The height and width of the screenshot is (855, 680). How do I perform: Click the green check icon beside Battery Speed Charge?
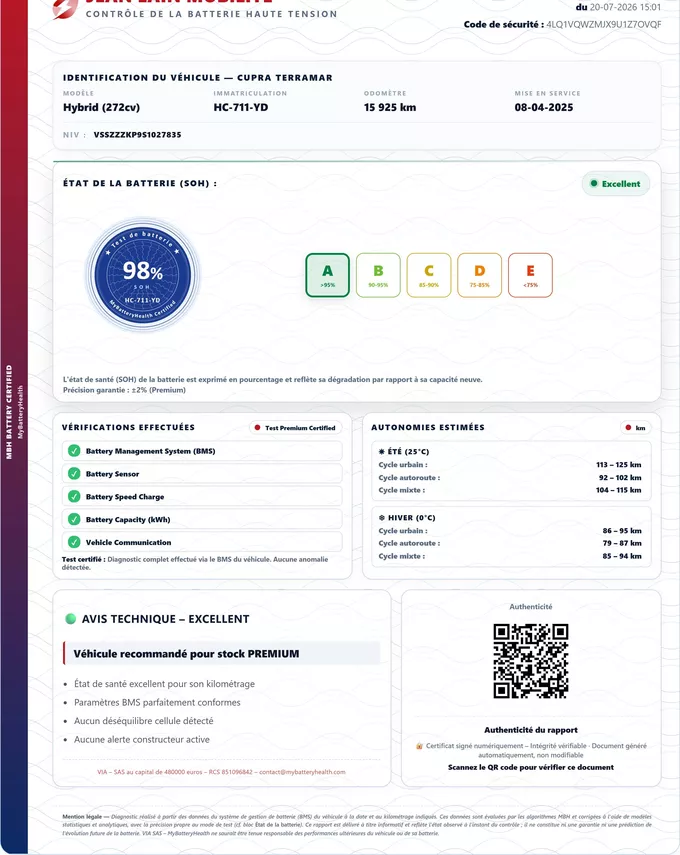tap(74, 497)
